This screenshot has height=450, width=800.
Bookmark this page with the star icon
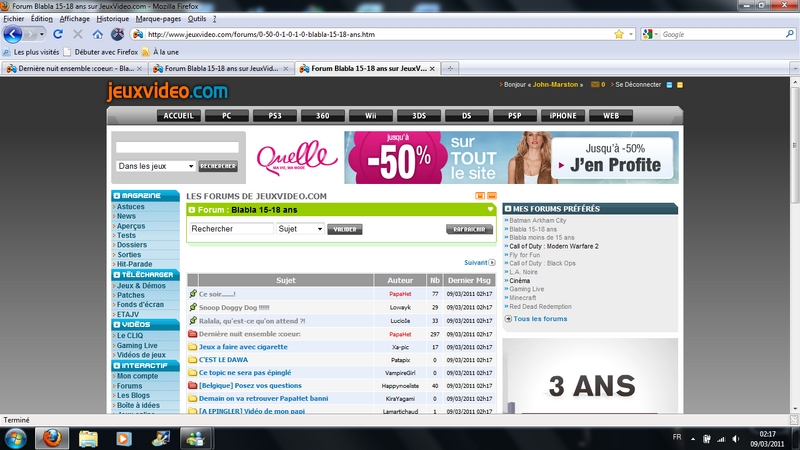coord(619,34)
